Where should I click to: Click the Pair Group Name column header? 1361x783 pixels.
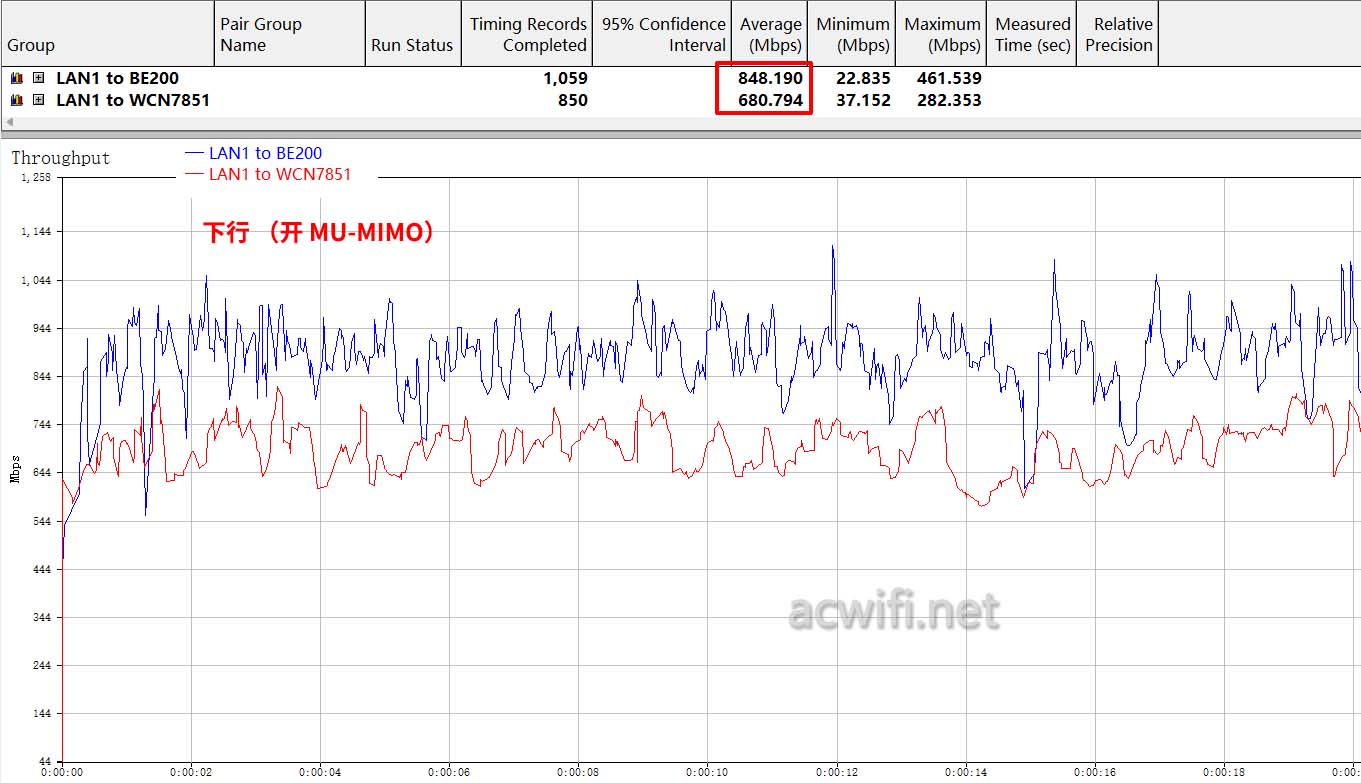[x=289, y=34]
